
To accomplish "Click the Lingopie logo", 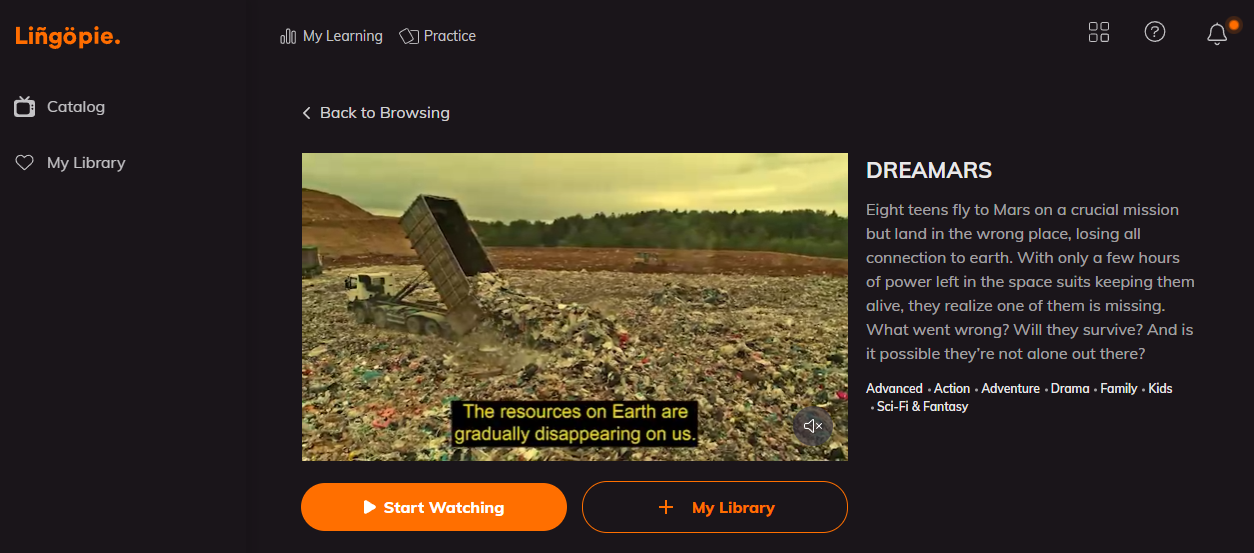I will [67, 37].
